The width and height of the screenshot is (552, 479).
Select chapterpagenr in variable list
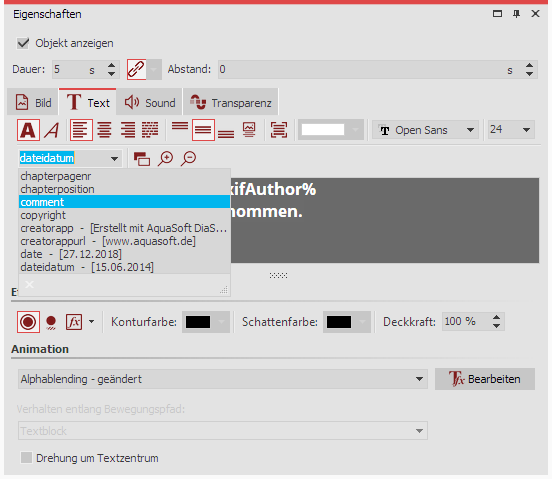tap(125, 176)
